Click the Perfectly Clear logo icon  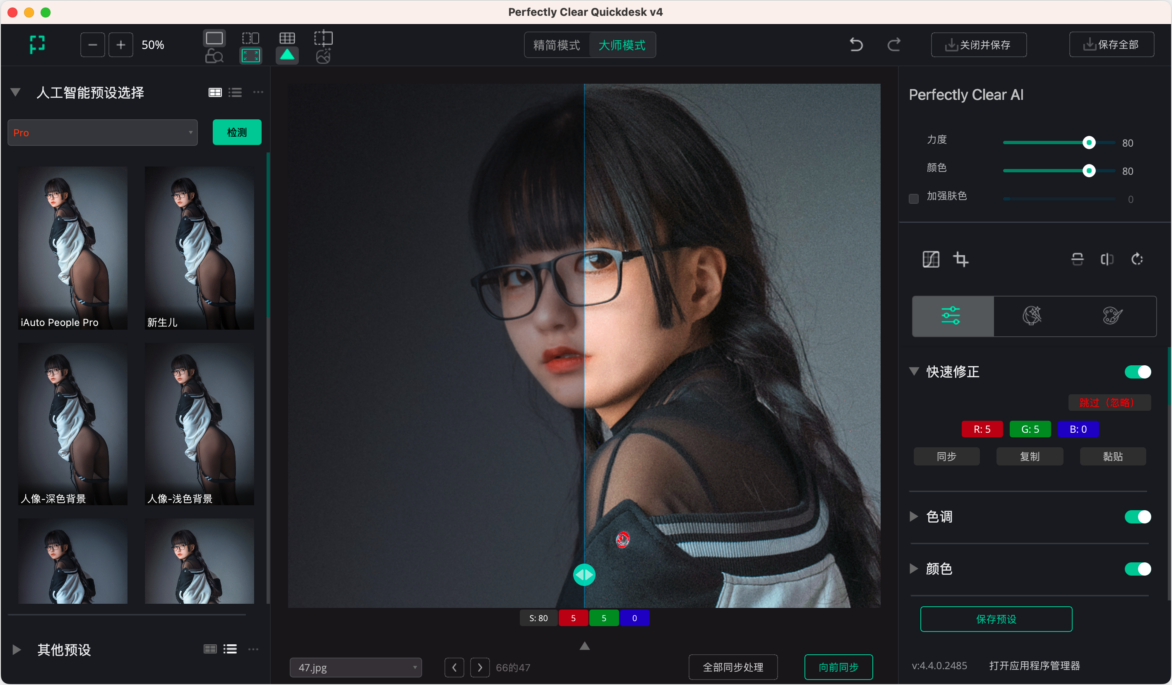point(37,45)
